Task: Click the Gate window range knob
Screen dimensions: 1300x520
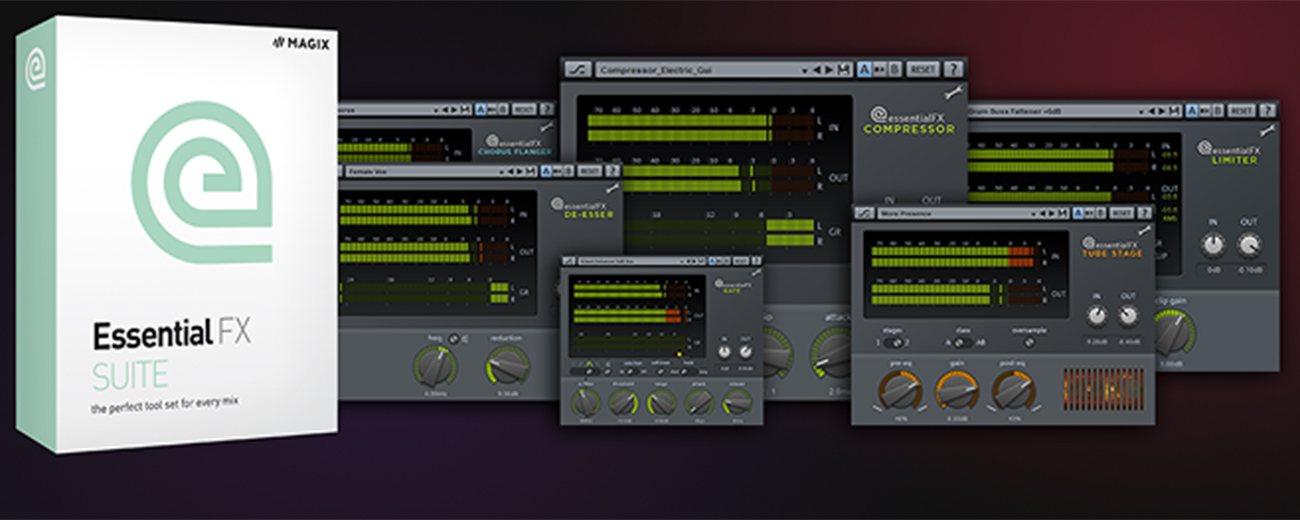Action: 661,403
